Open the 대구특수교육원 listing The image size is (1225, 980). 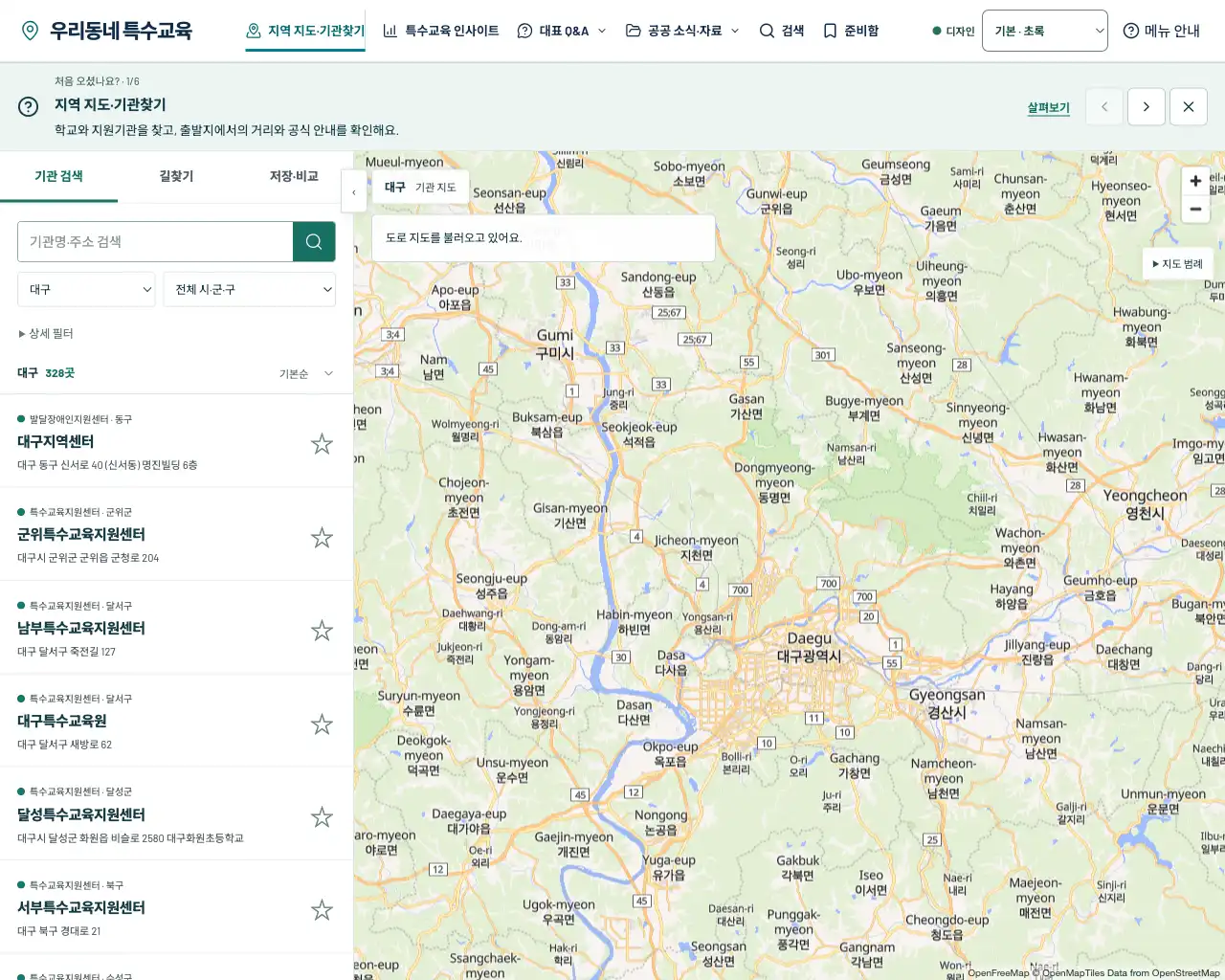click(x=62, y=722)
